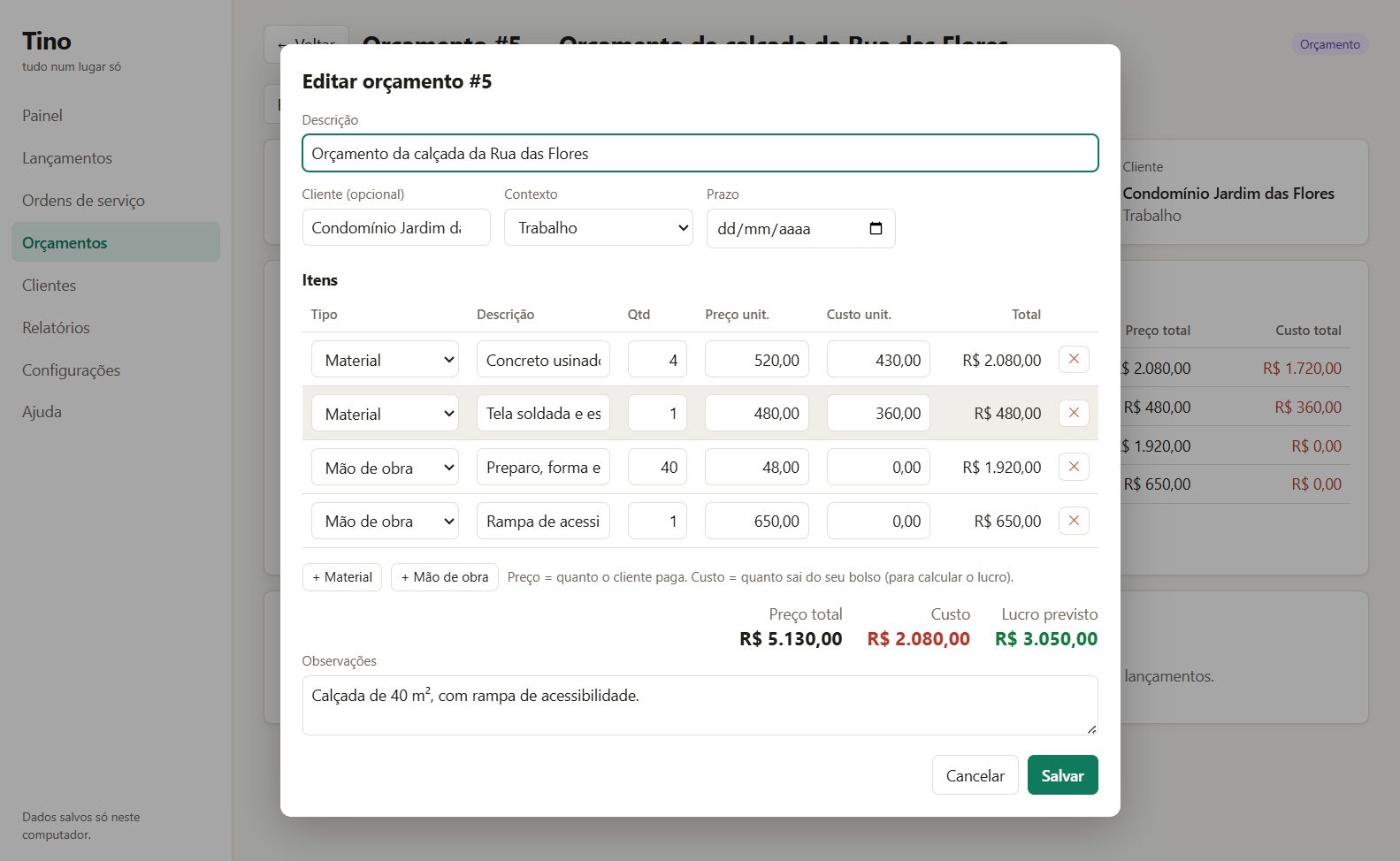Click Qtd field showing 4
Viewport: 1400px width, 861px height.
tap(657, 360)
